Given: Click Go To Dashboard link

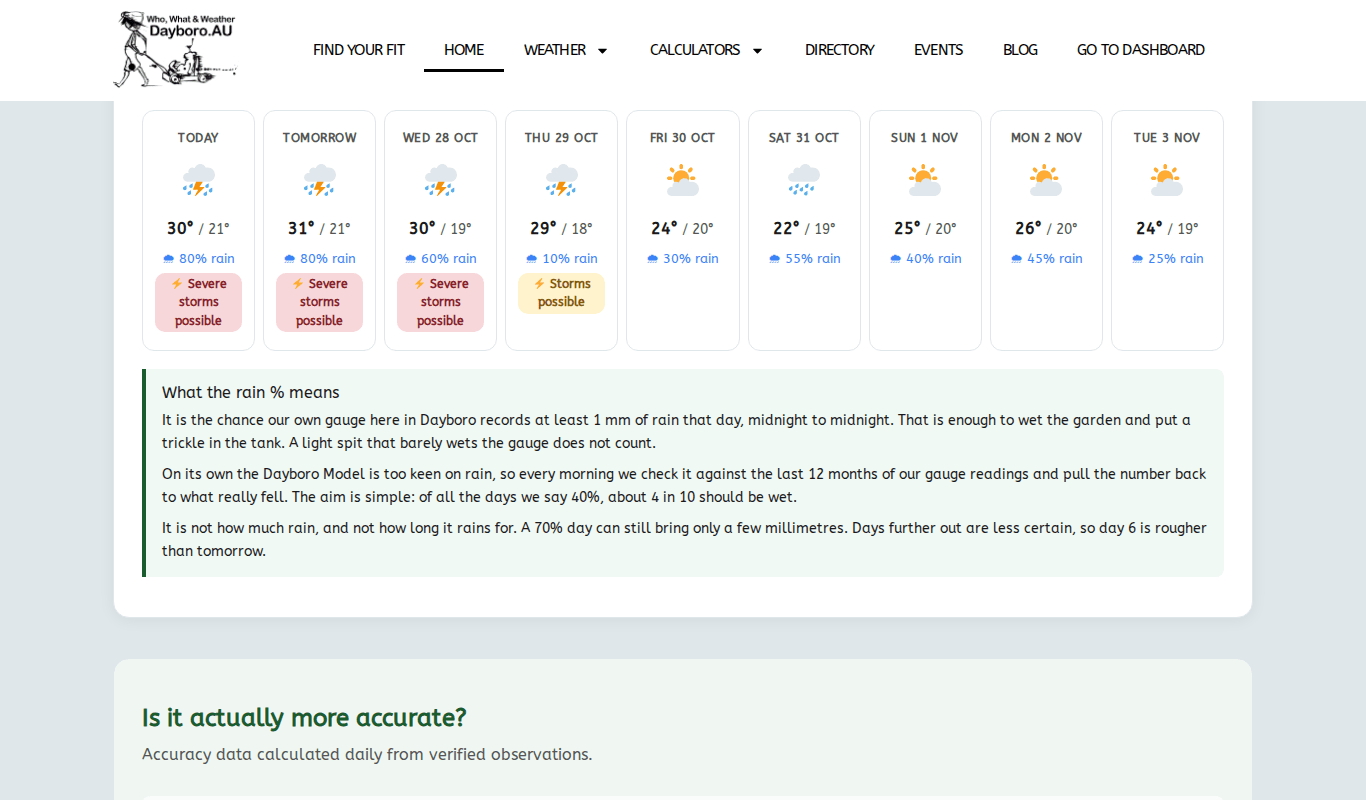Looking at the screenshot, I should [1141, 50].
